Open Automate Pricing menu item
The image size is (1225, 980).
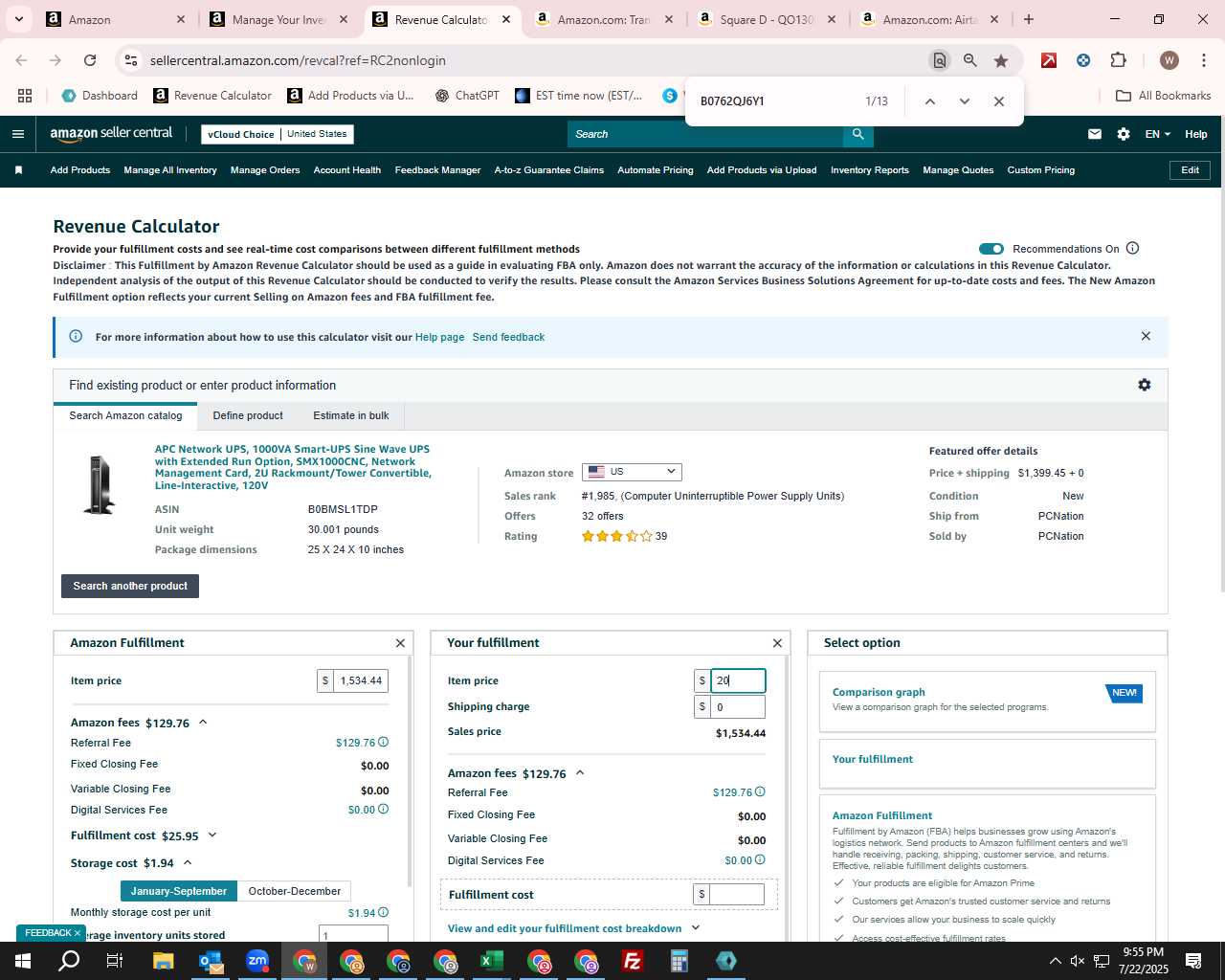tap(656, 170)
